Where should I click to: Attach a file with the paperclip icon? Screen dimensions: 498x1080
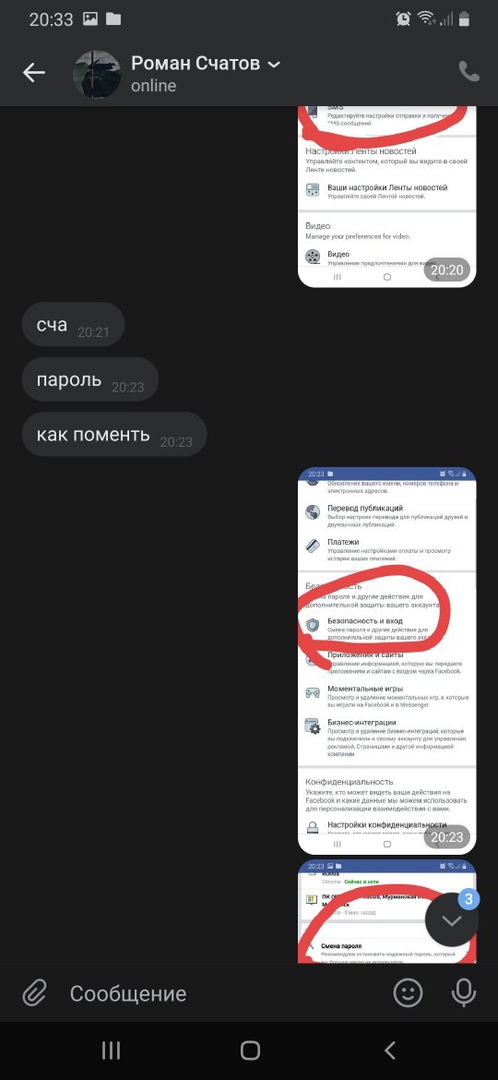pyautogui.click(x=34, y=993)
